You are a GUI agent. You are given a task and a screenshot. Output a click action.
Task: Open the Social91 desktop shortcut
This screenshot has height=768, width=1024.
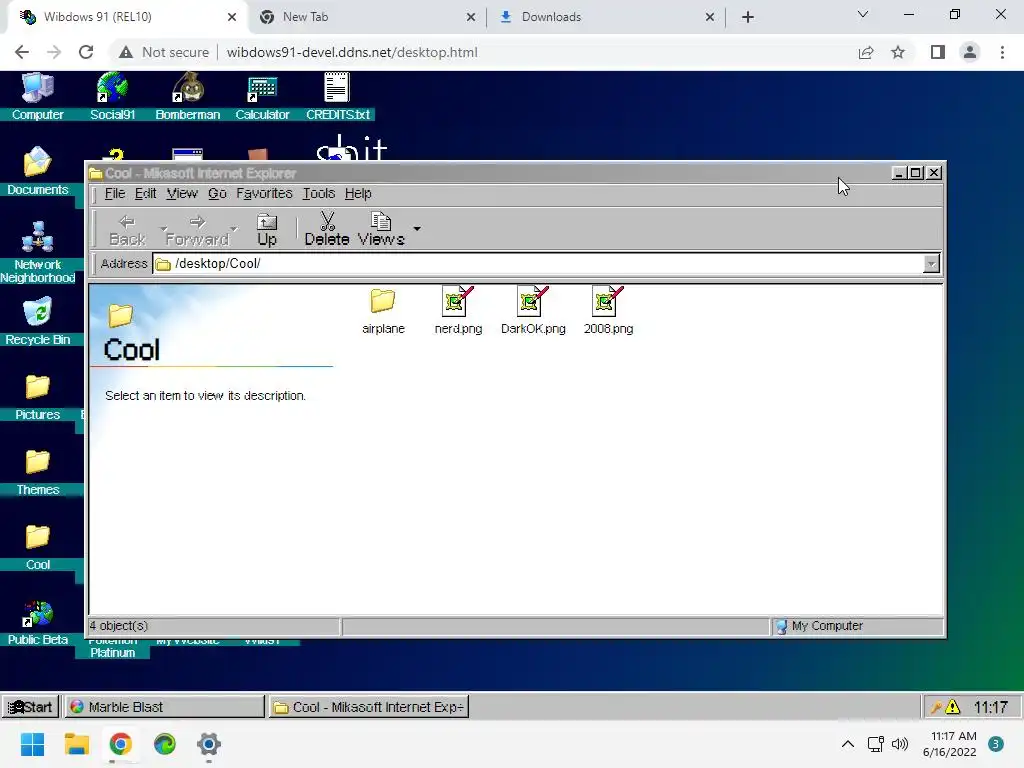point(112,95)
